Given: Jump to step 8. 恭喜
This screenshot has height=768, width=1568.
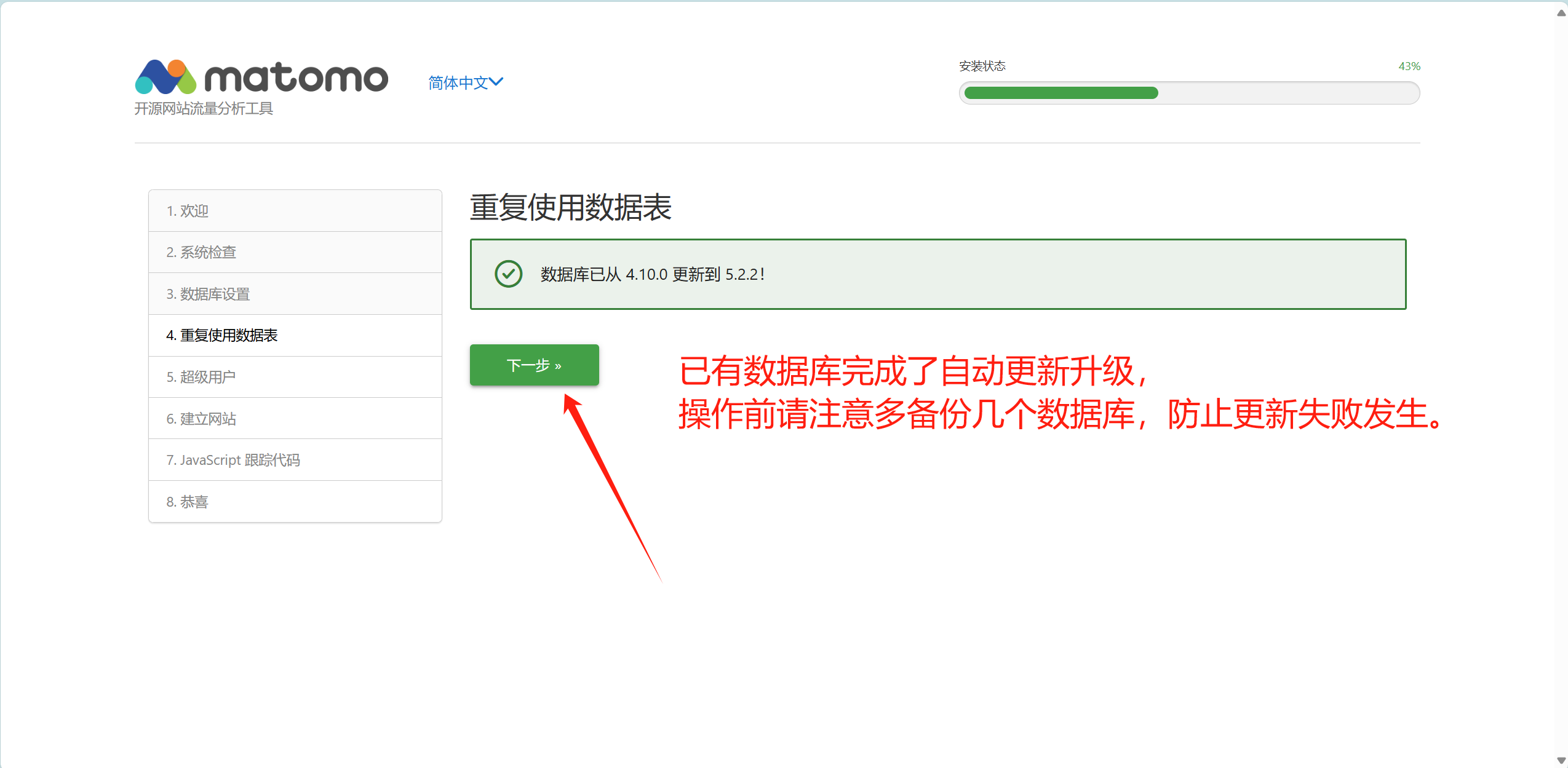Looking at the screenshot, I should pyautogui.click(x=188, y=502).
